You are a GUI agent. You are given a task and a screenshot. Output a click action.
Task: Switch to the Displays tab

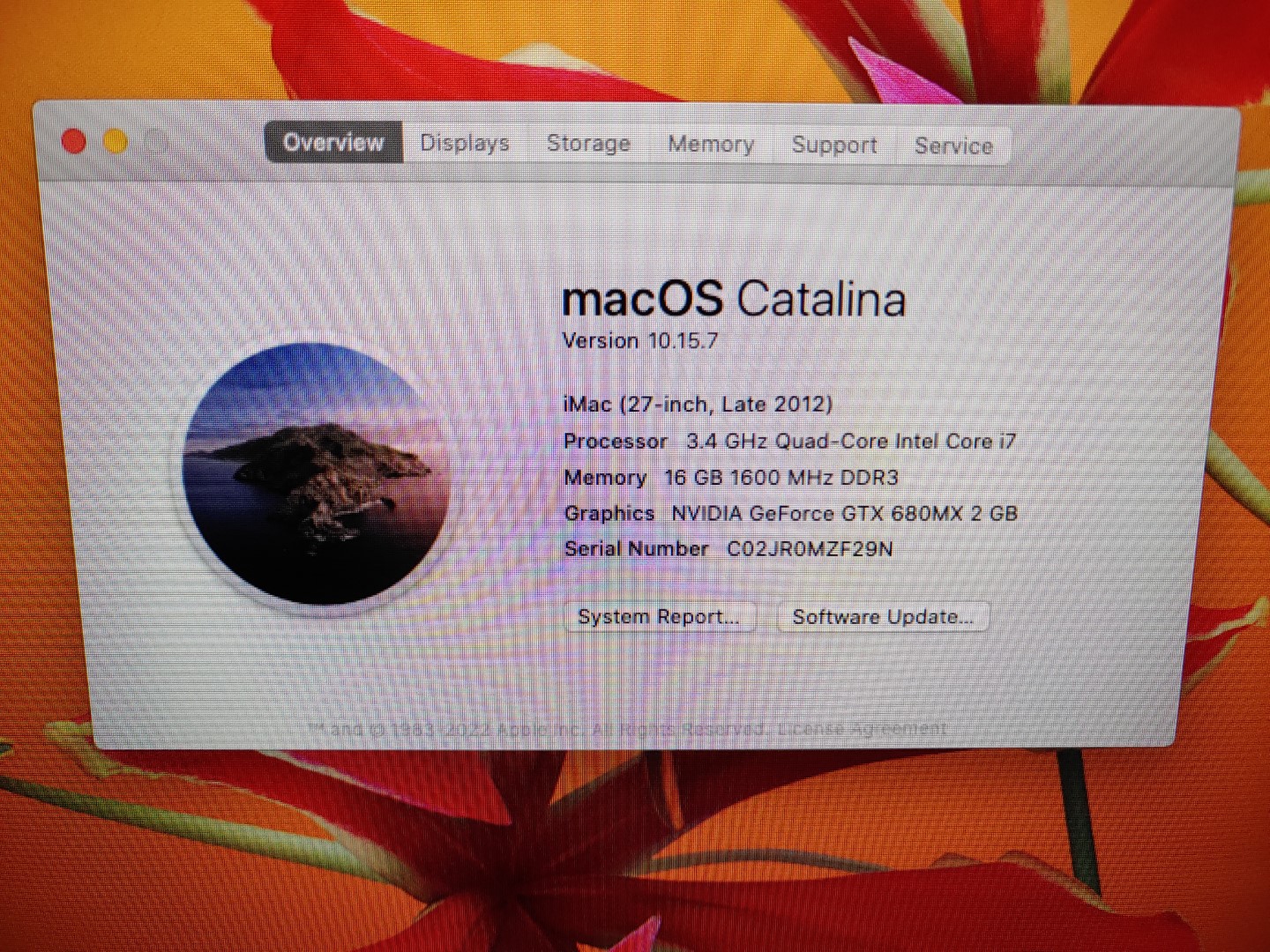(x=464, y=143)
